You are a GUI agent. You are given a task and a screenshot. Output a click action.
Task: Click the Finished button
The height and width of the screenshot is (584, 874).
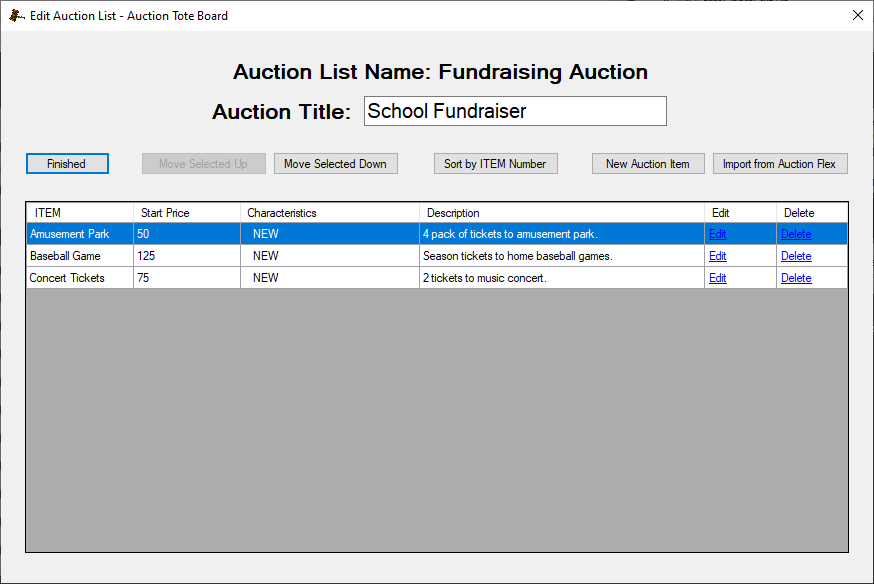[67, 164]
